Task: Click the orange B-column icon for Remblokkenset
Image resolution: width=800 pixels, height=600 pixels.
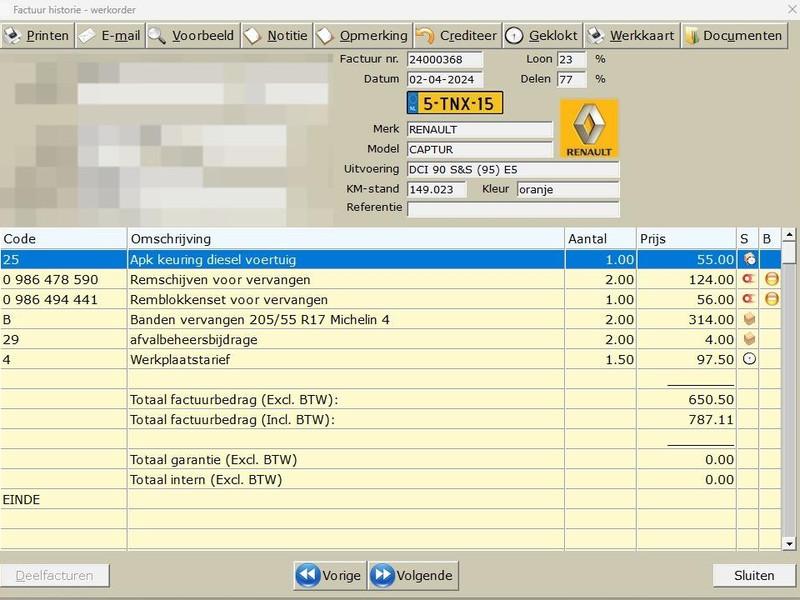Action: click(x=771, y=300)
